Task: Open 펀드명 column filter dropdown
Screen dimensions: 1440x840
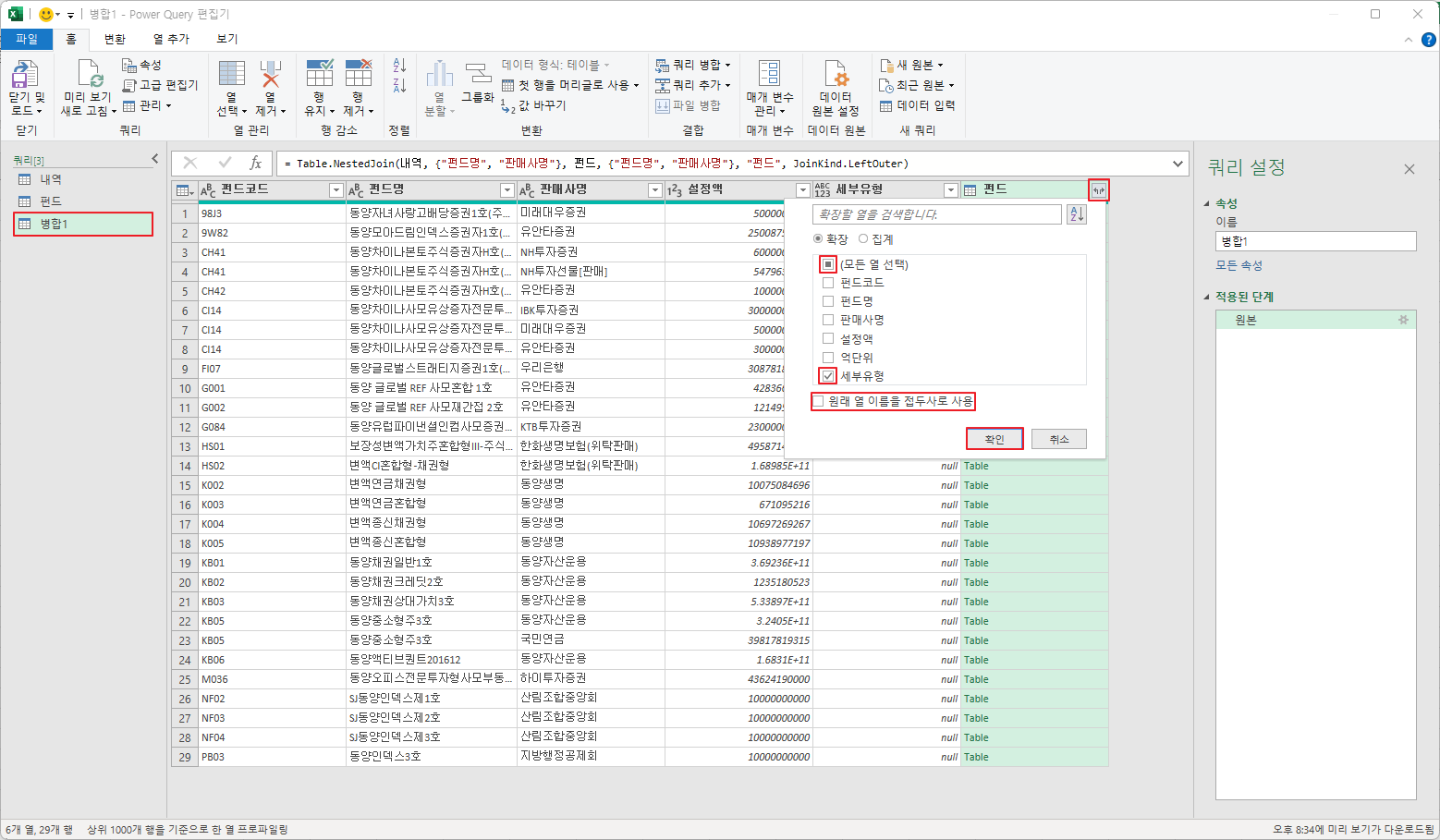Action: [x=506, y=189]
